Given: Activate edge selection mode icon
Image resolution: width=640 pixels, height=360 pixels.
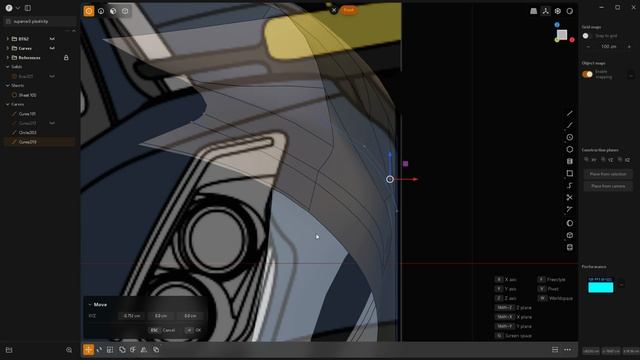Looking at the screenshot, I should coord(101,11).
